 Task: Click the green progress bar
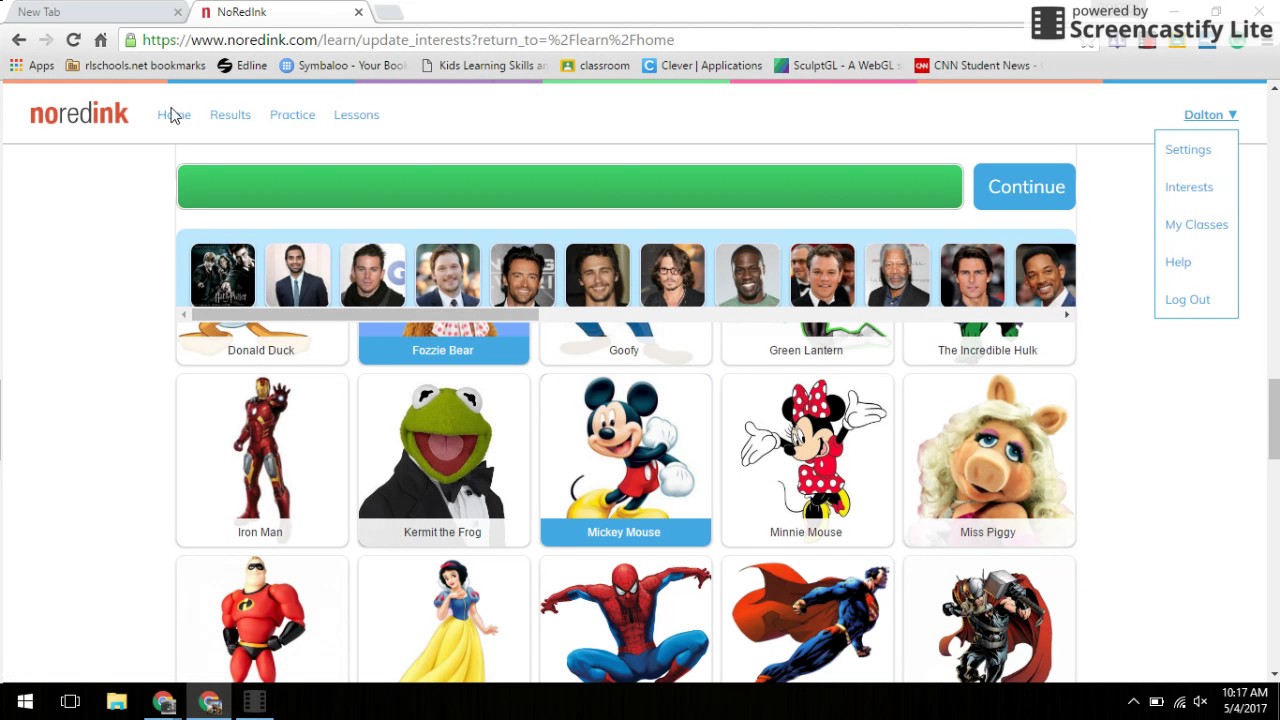point(570,187)
